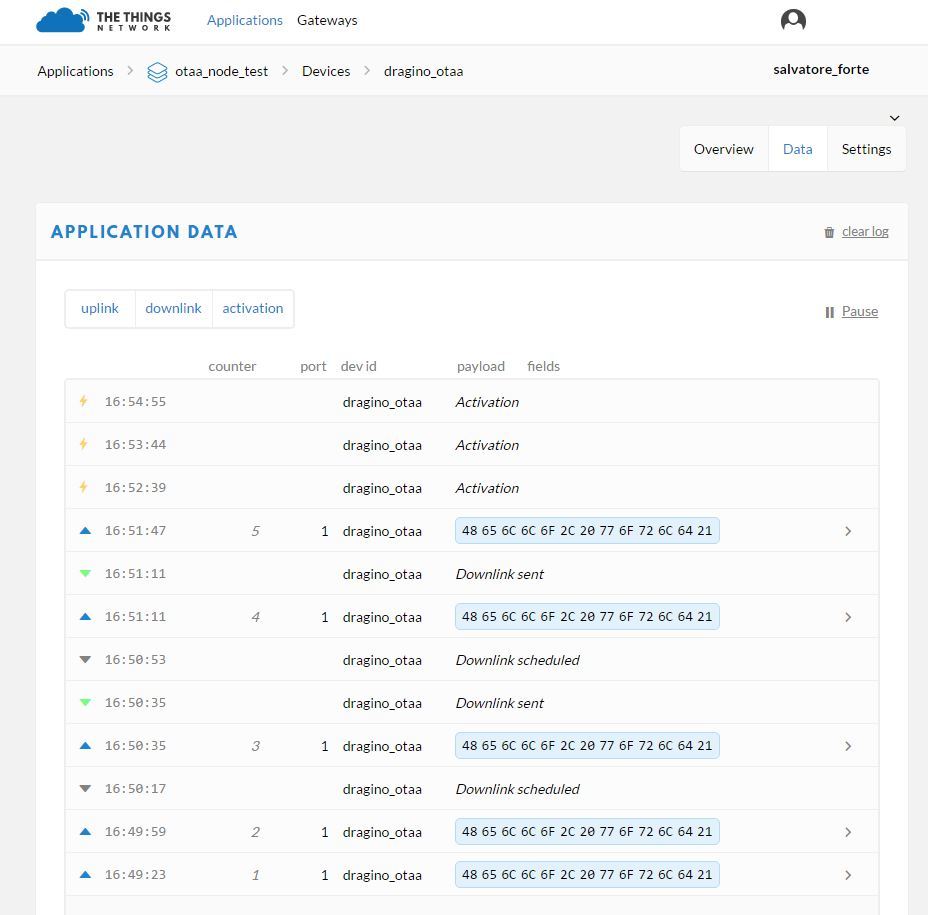Expand the counter 2 uplink row chevron
The image size is (928, 915).
tap(848, 832)
